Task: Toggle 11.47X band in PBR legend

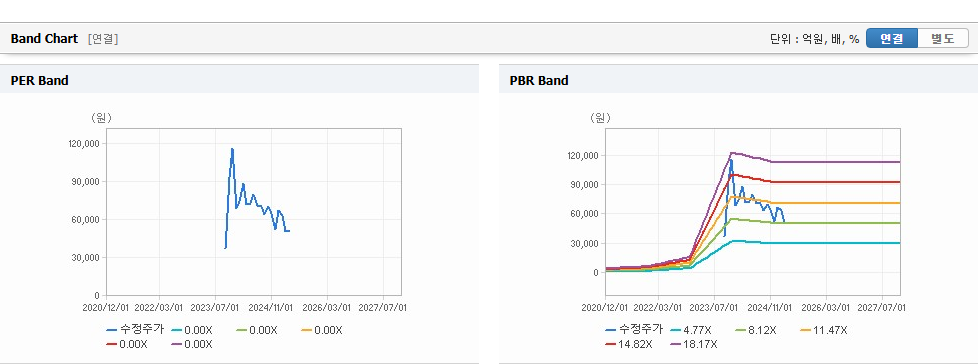Action: coord(823,330)
